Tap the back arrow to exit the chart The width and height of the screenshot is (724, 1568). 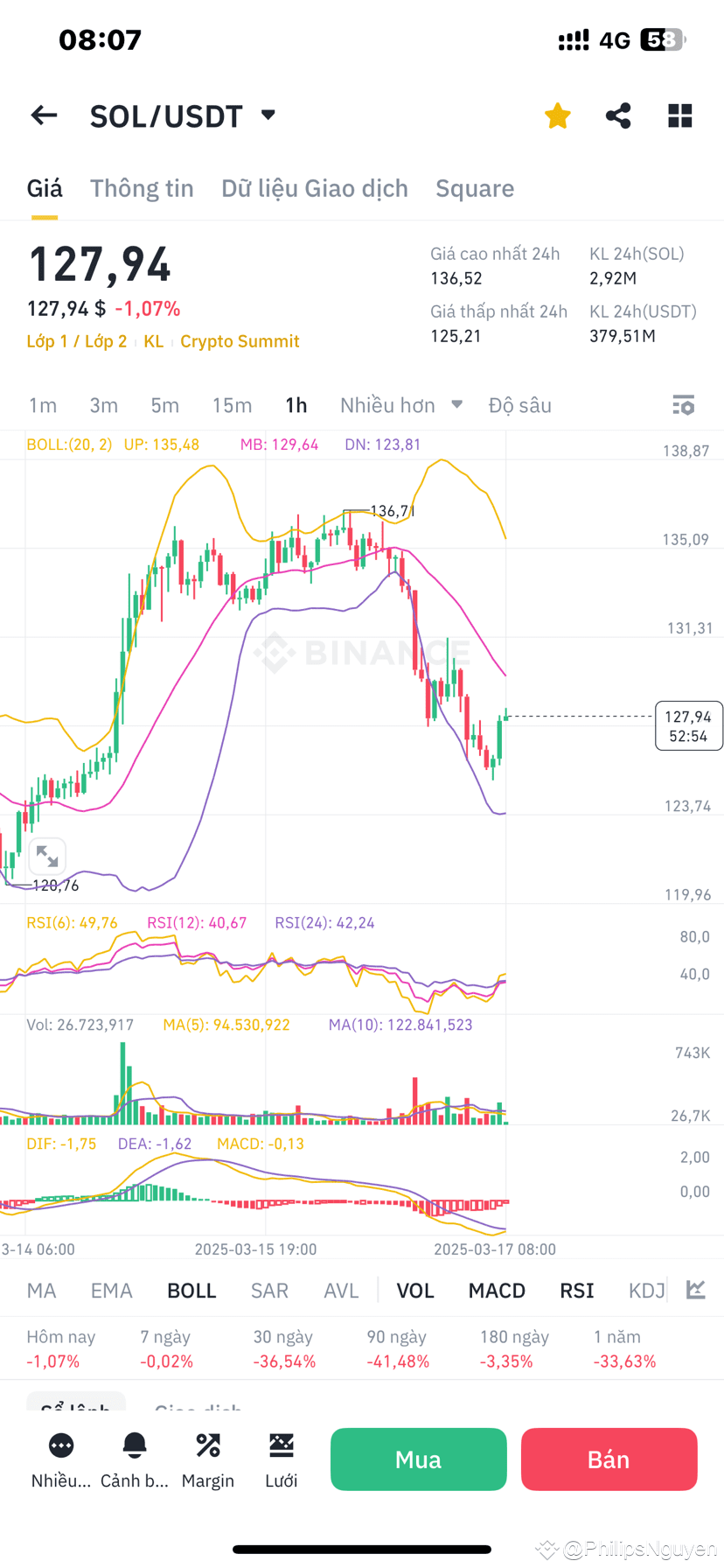(44, 115)
